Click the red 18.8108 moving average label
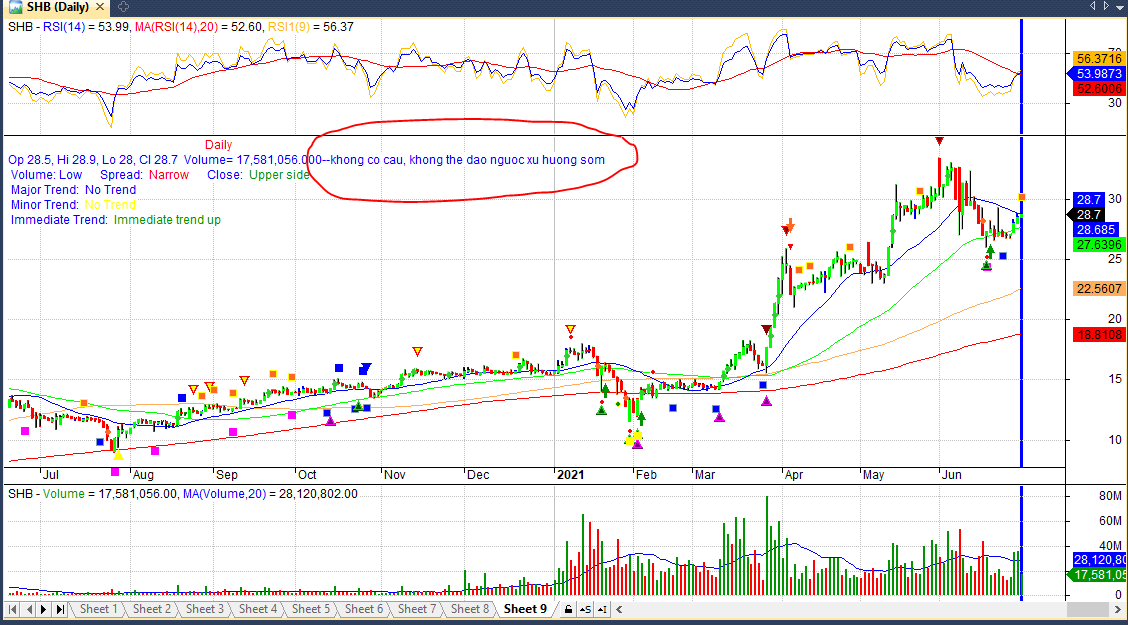Screen dimensions: 1128x625 (x=1099, y=334)
